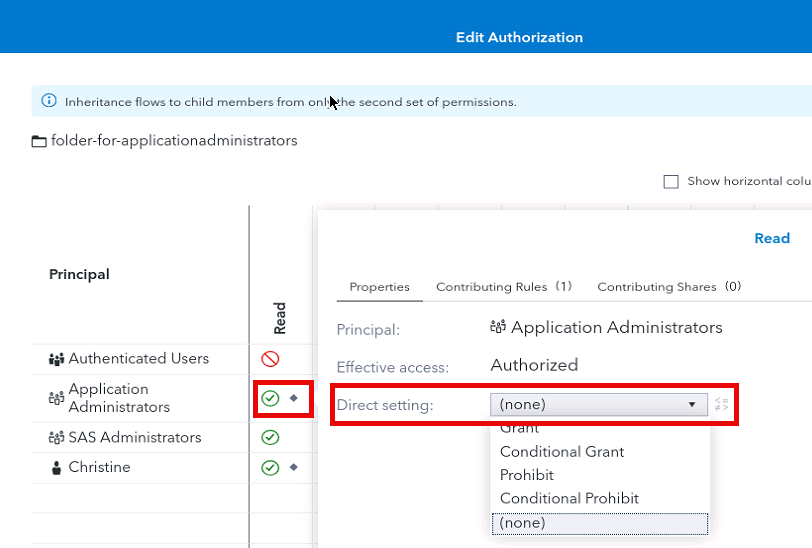This screenshot has height=548, width=812.
Task: Click the folder icon beside folder-for-applicationadministrators
Action: click(39, 141)
